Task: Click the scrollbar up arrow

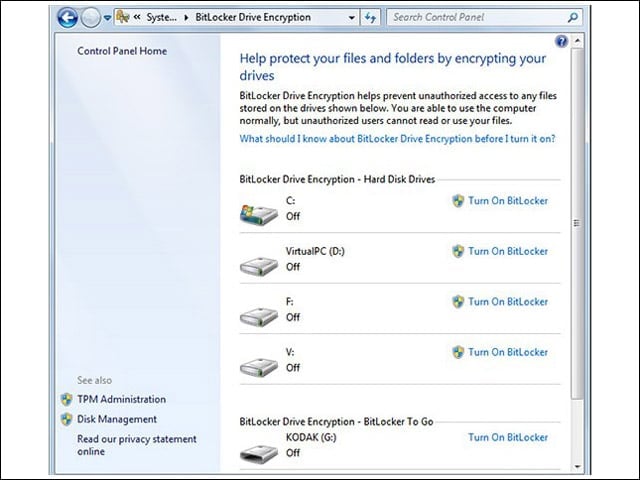Action: pos(577,41)
